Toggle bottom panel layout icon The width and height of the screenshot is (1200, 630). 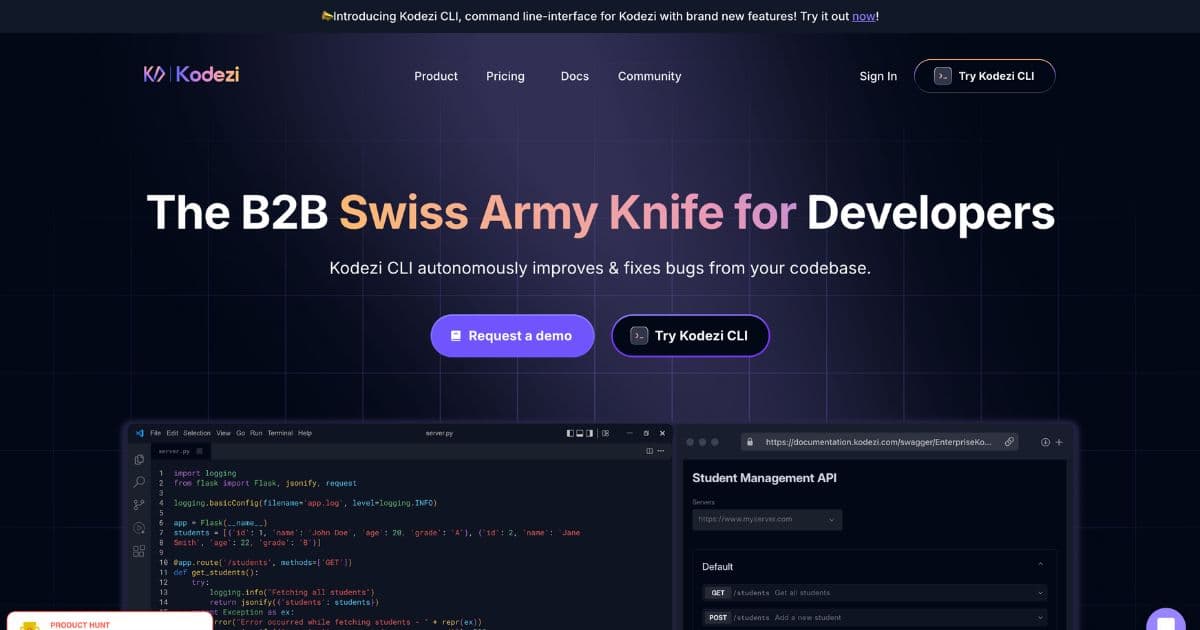[x=580, y=433]
